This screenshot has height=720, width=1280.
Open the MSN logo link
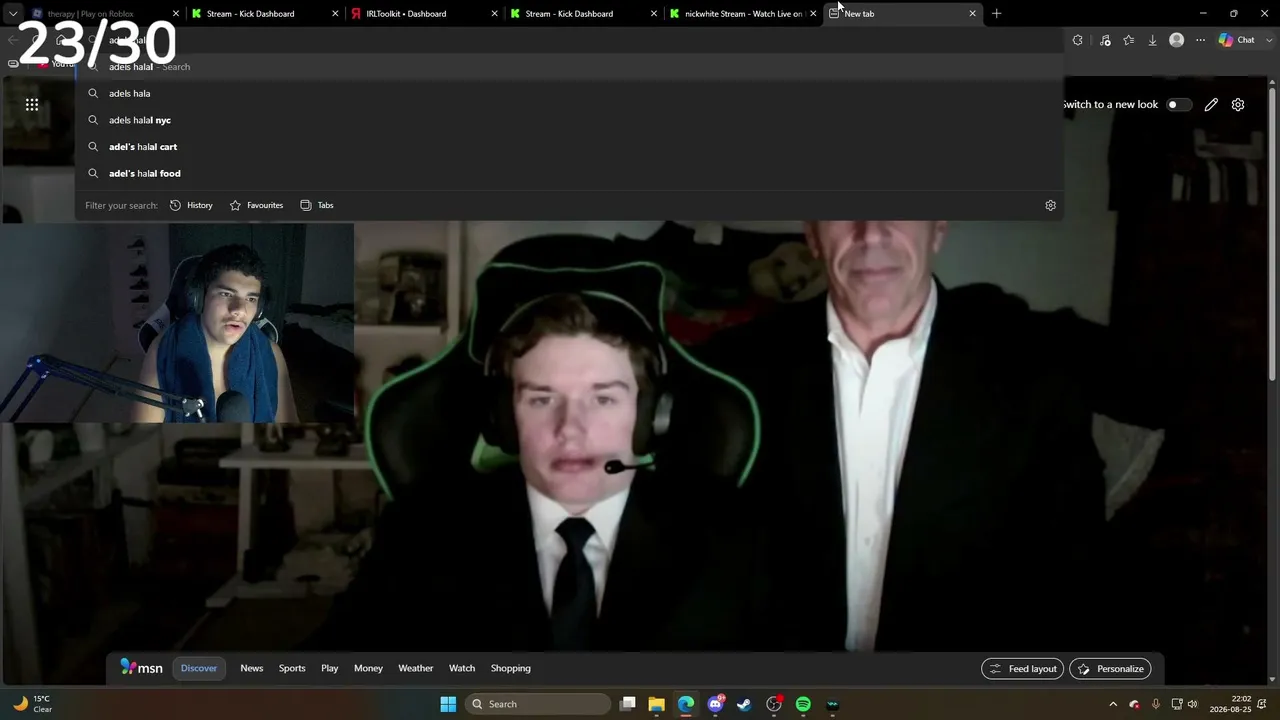click(141, 668)
